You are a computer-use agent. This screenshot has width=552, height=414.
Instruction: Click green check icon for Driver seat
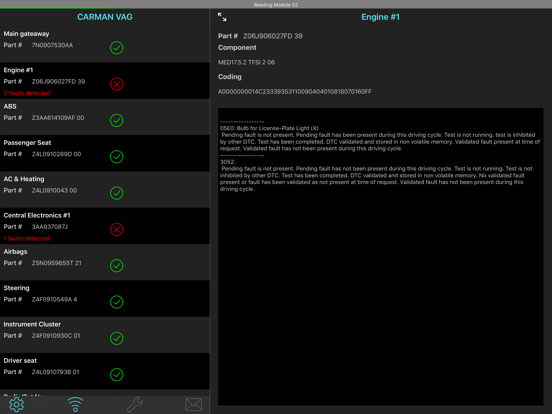pos(117,374)
